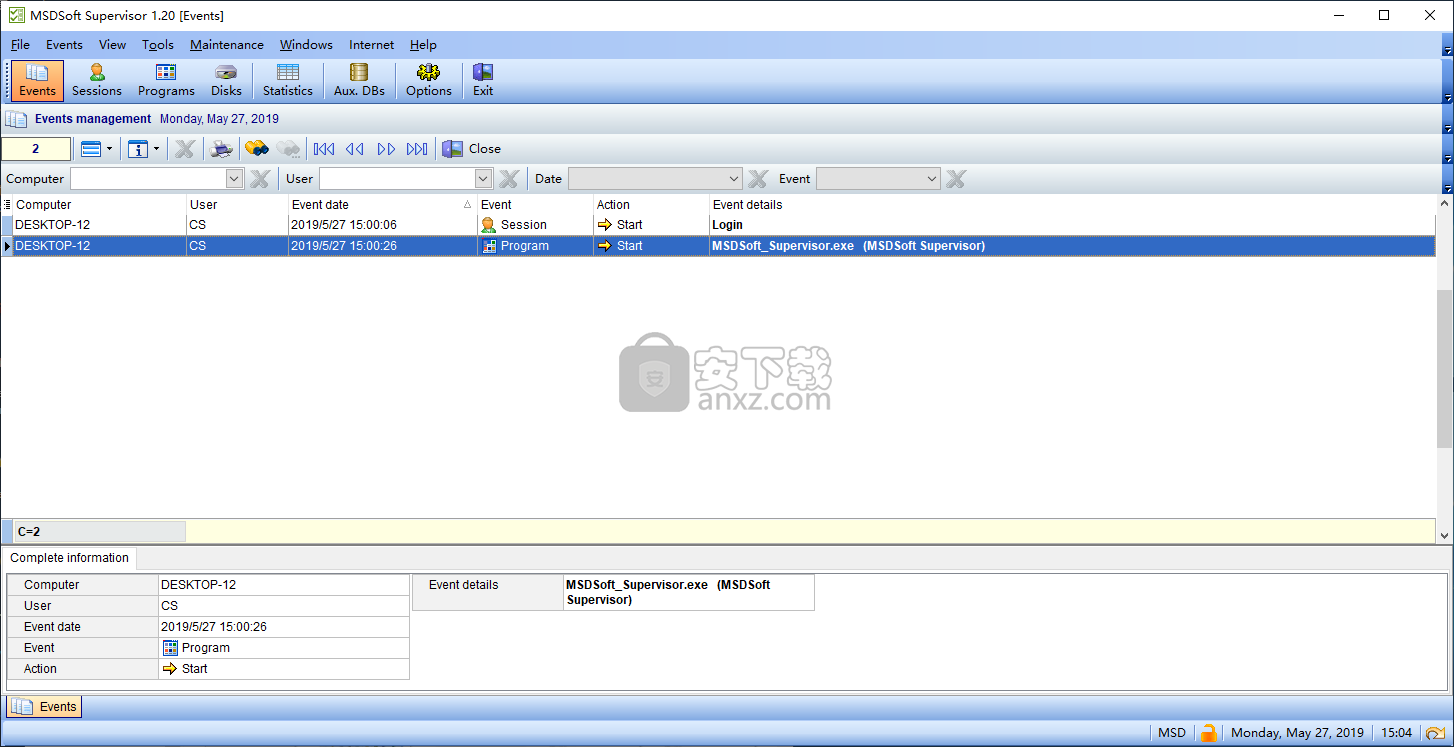Open the Options gear
This screenshot has width=1454, height=747.
point(429,81)
